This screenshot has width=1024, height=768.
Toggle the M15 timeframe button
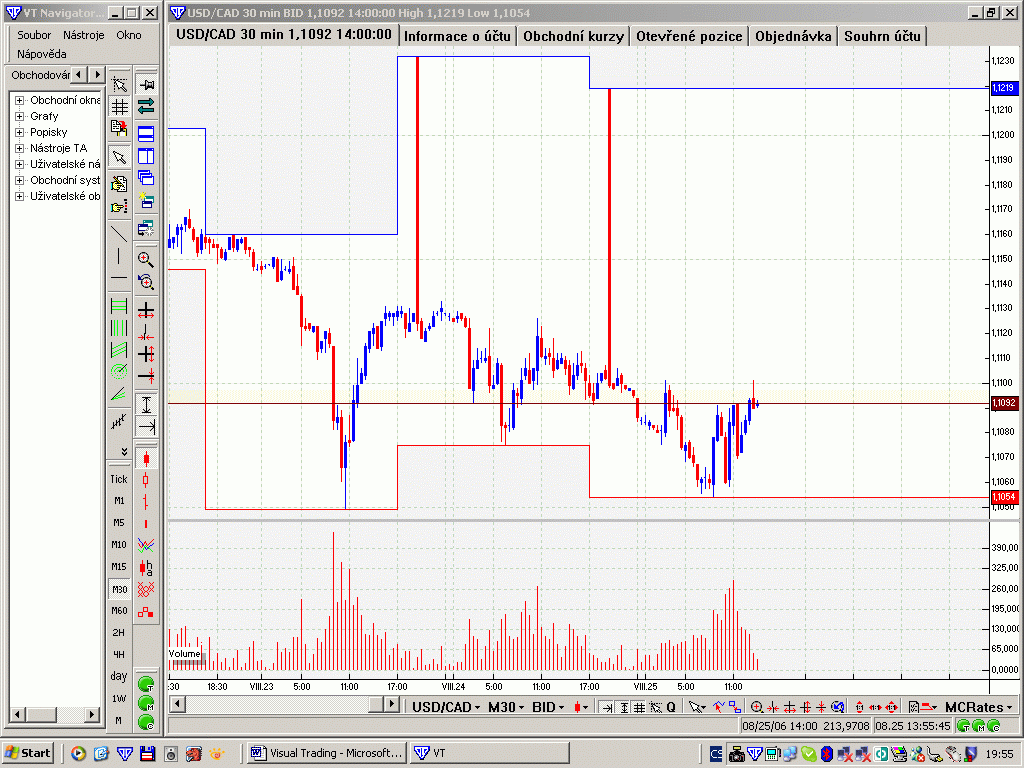(119, 566)
